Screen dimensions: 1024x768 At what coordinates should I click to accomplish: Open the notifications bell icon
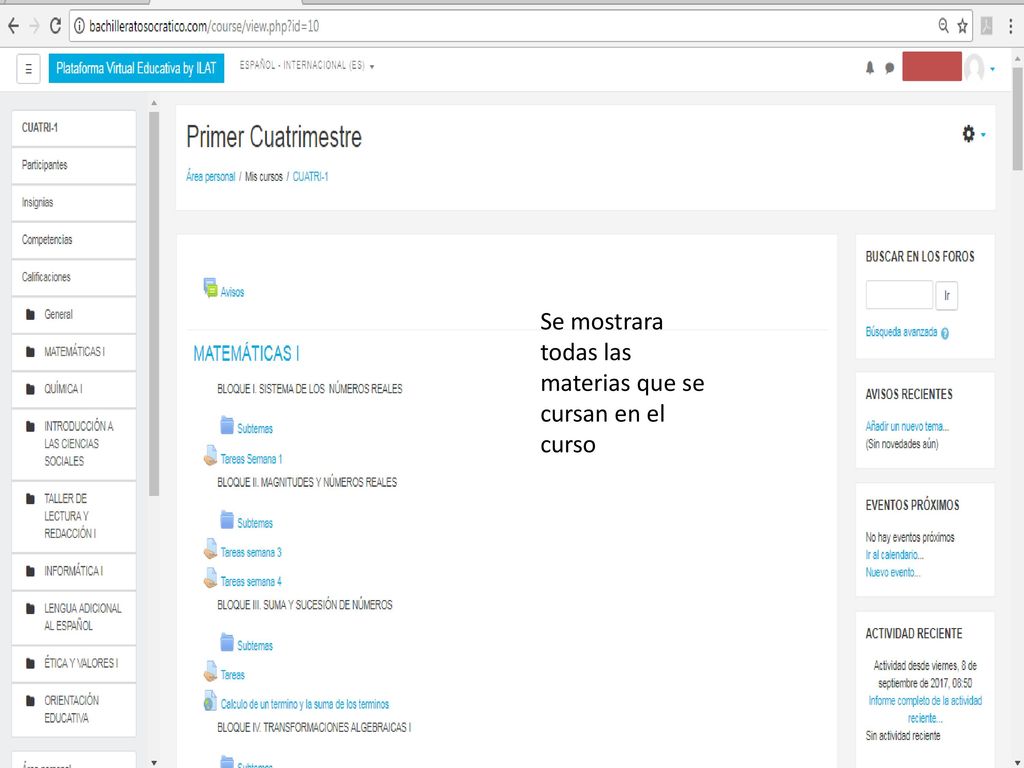tap(870, 67)
